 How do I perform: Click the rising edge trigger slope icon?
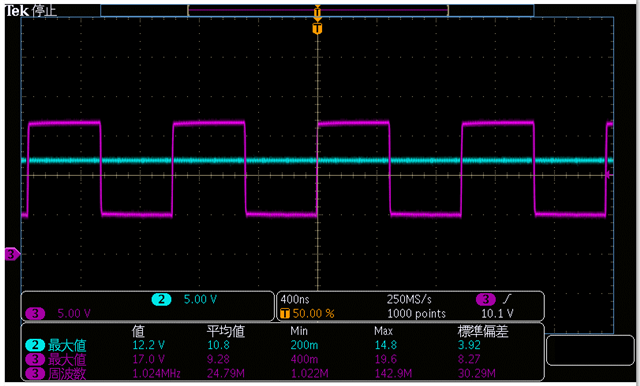click(507, 299)
